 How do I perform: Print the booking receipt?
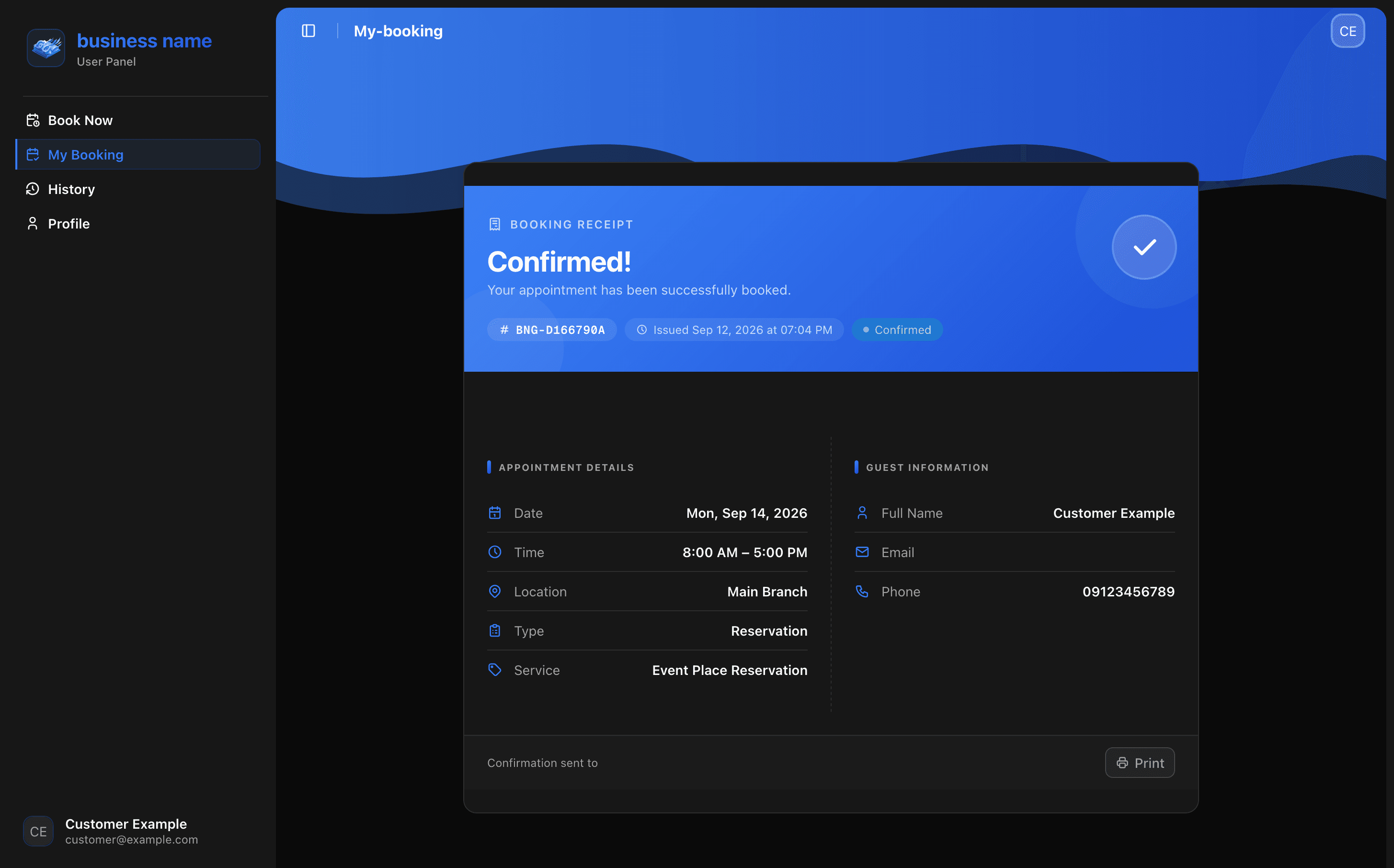1139,763
